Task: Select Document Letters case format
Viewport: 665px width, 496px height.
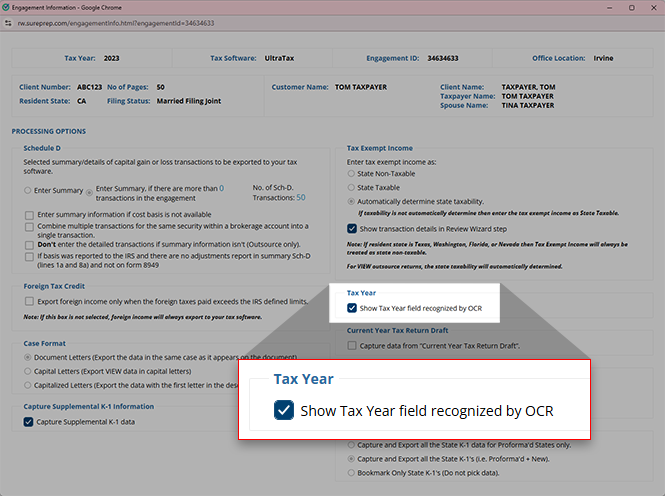Action: 28,357
